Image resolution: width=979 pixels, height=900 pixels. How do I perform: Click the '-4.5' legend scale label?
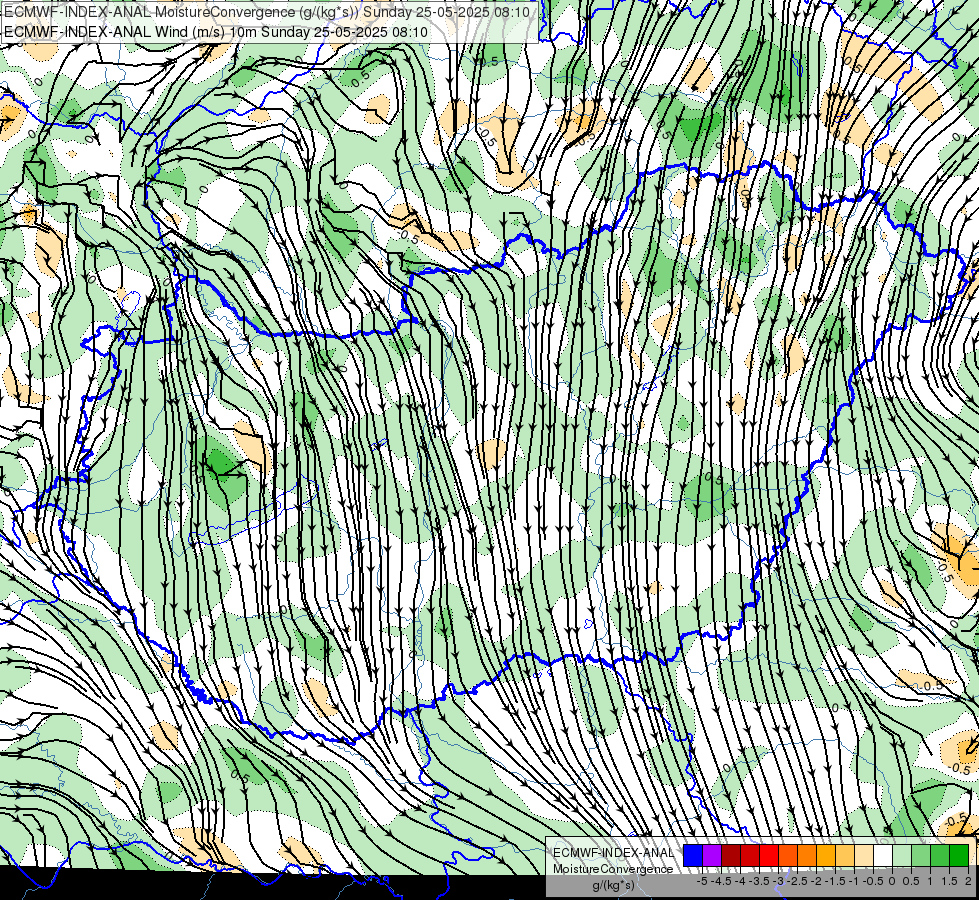722,881
